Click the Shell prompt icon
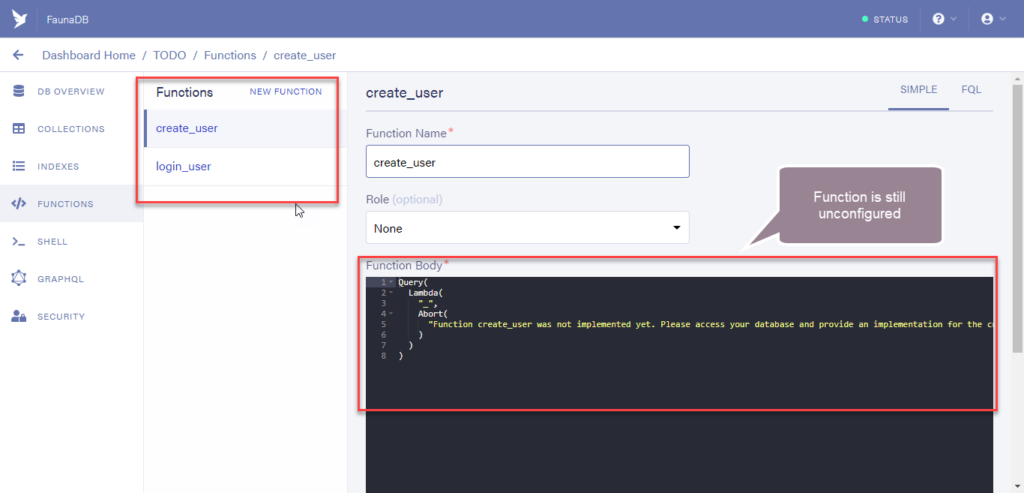This screenshot has height=493, width=1024. click(x=19, y=242)
